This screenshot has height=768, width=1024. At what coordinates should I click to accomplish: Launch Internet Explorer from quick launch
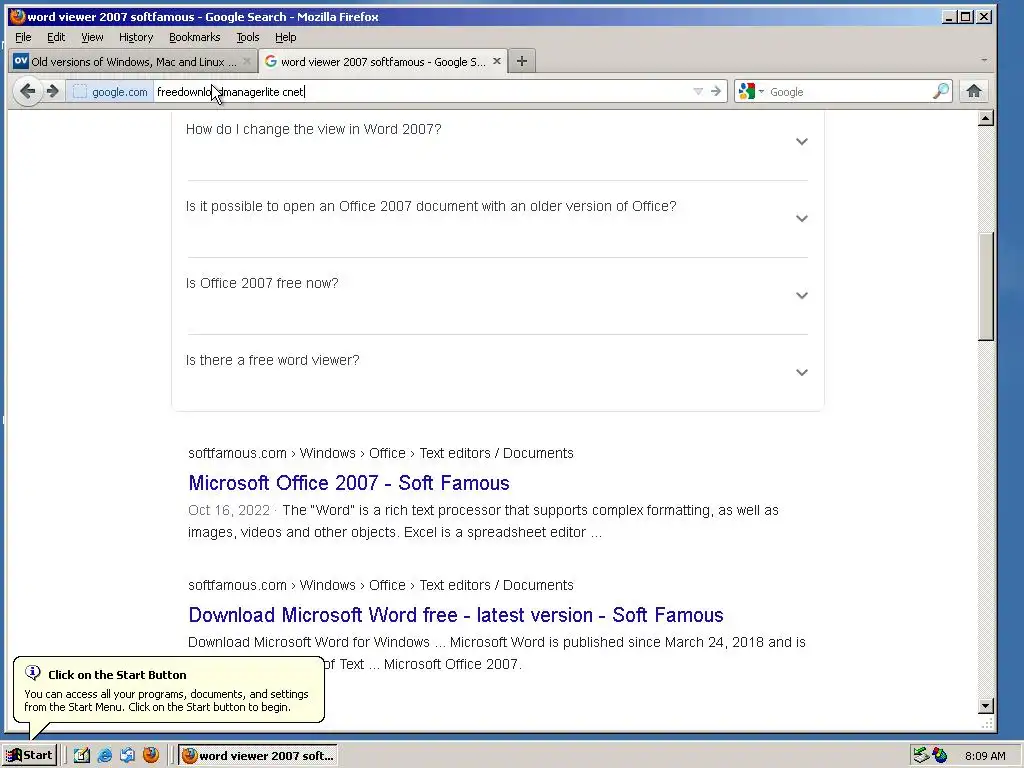click(104, 755)
